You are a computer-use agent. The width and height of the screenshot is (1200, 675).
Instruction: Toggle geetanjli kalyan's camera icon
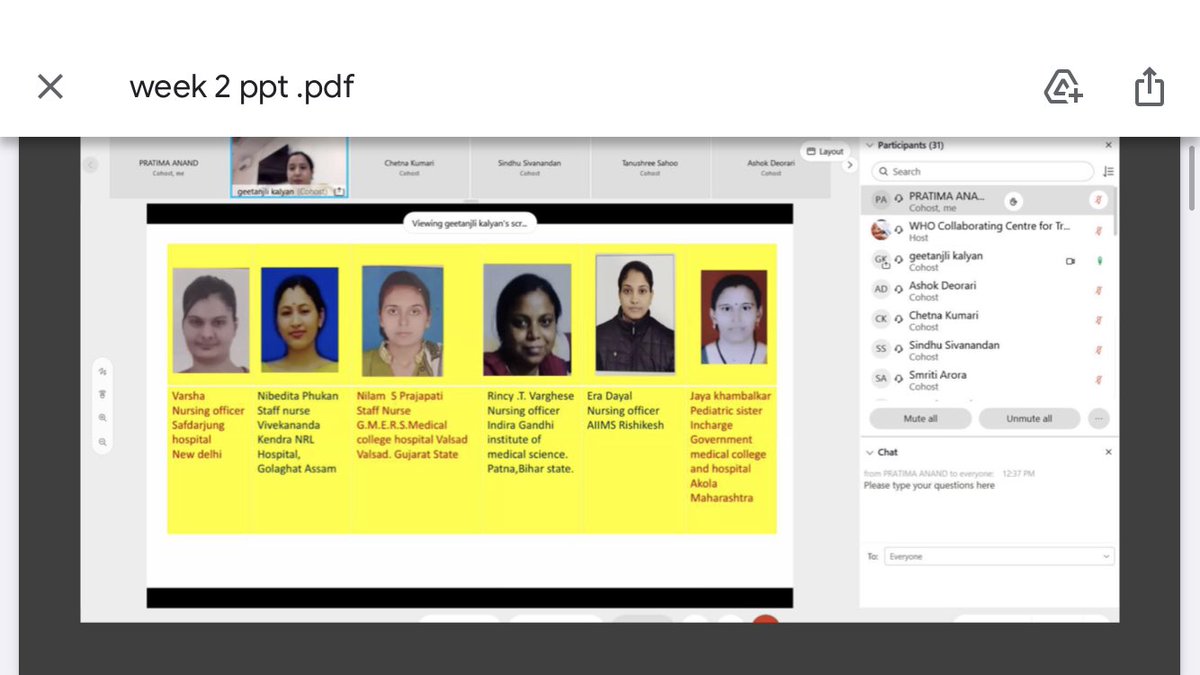pyautogui.click(x=1070, y=260)
